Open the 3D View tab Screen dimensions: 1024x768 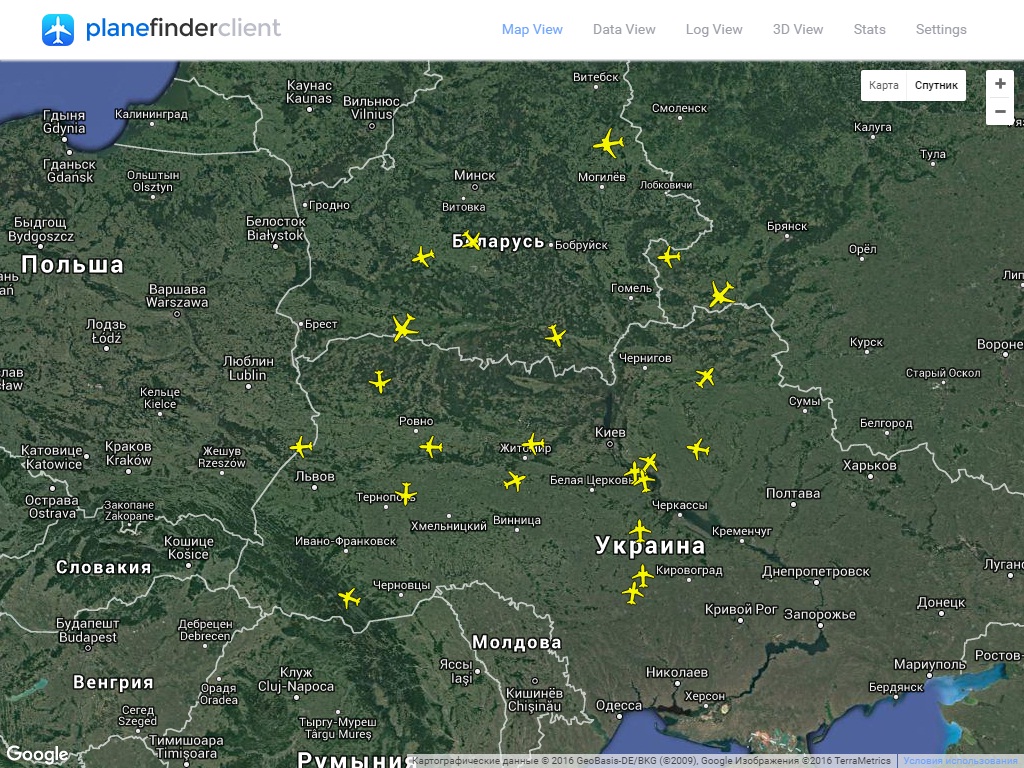pos(798,29)
